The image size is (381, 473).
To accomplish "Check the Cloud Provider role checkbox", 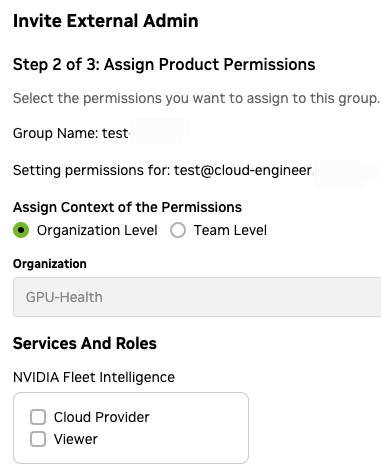I will 38,417.
